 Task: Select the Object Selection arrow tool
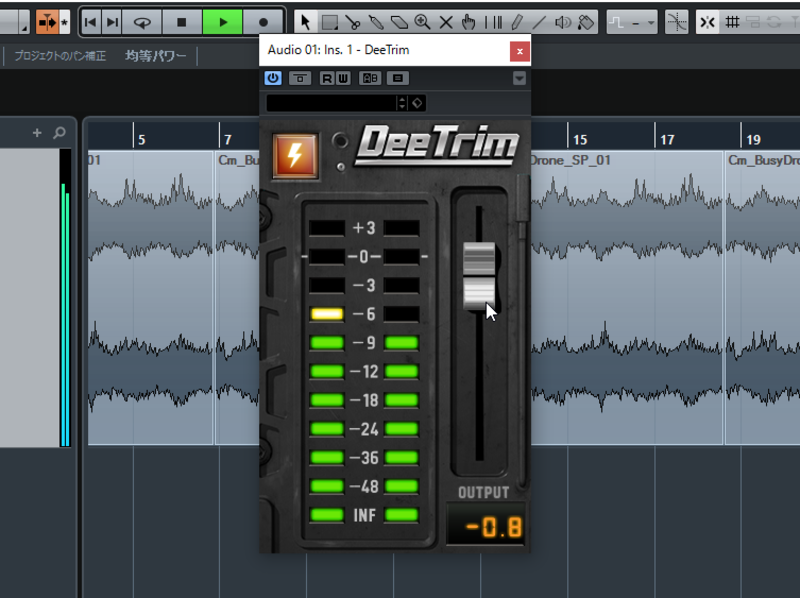306,22
